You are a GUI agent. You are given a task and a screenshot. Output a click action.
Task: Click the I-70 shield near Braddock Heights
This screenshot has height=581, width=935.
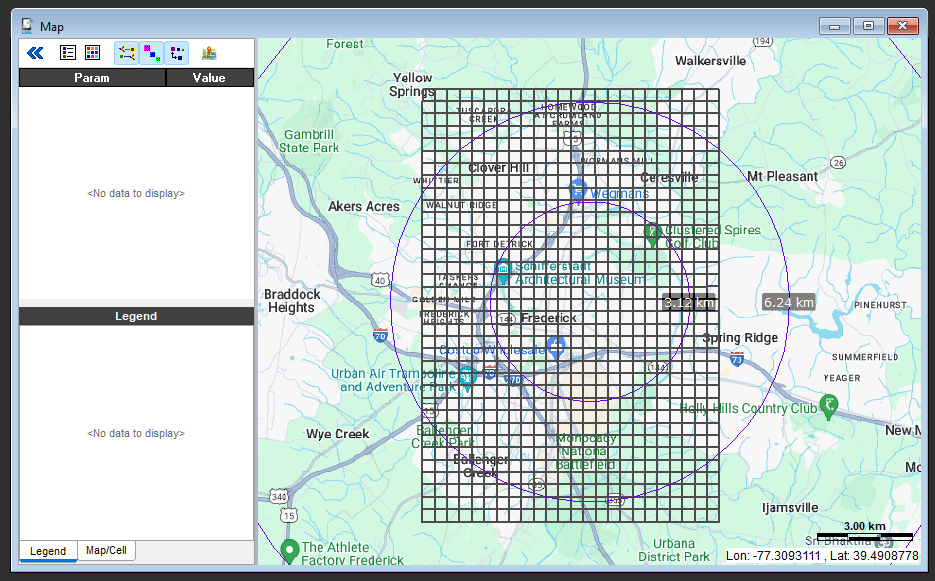pos(380,335)
